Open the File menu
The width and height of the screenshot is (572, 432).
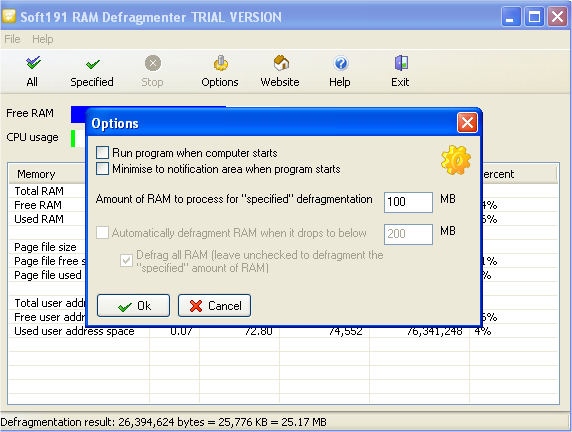click(x=12, y=39)
